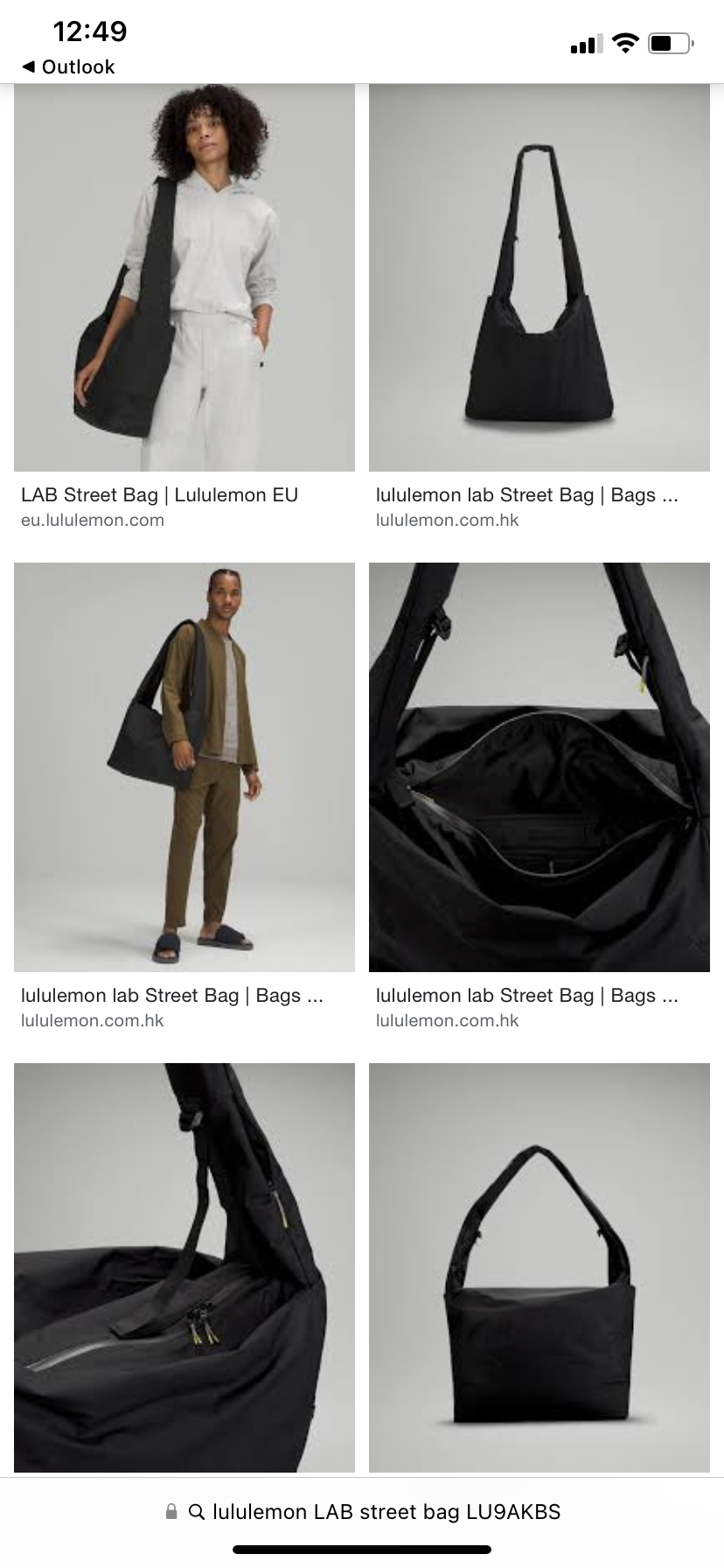Visit eu.lululemon.com source link
724x1568 pixels.
pyautogui.click(x=93, y=520)
